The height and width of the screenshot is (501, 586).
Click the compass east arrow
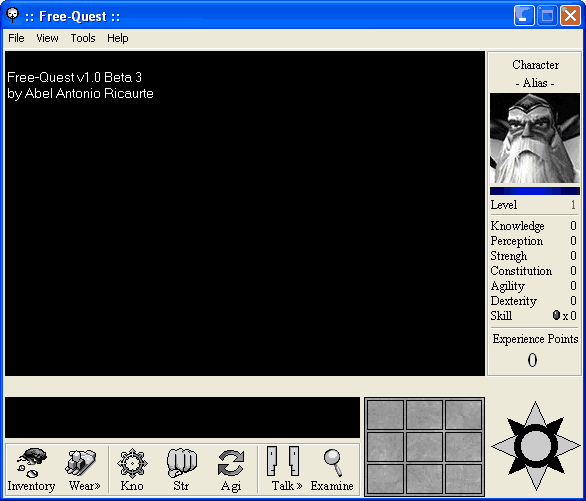(568, 446)
